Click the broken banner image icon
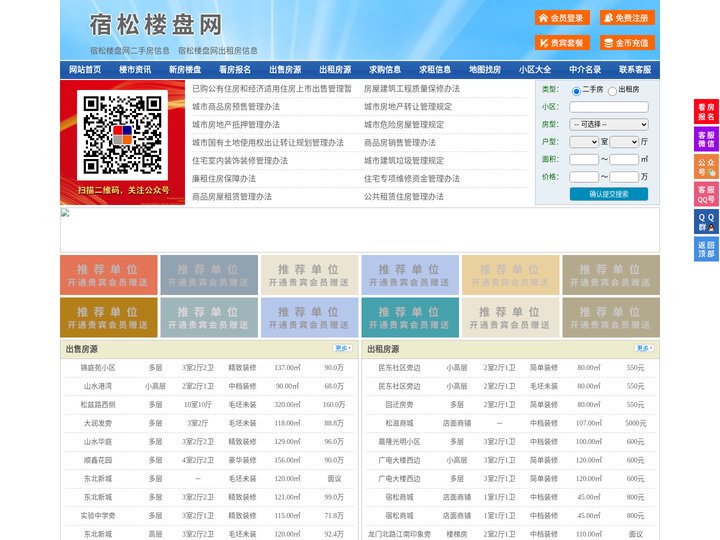This screenshot has width=720, height=540. [x=65, y=213]
